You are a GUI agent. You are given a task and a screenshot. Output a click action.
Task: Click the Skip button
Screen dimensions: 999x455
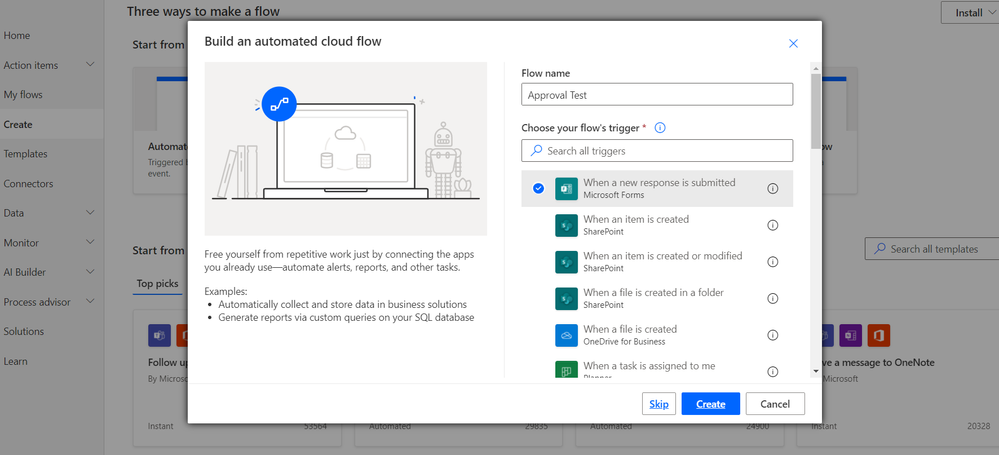coord(659,404)
